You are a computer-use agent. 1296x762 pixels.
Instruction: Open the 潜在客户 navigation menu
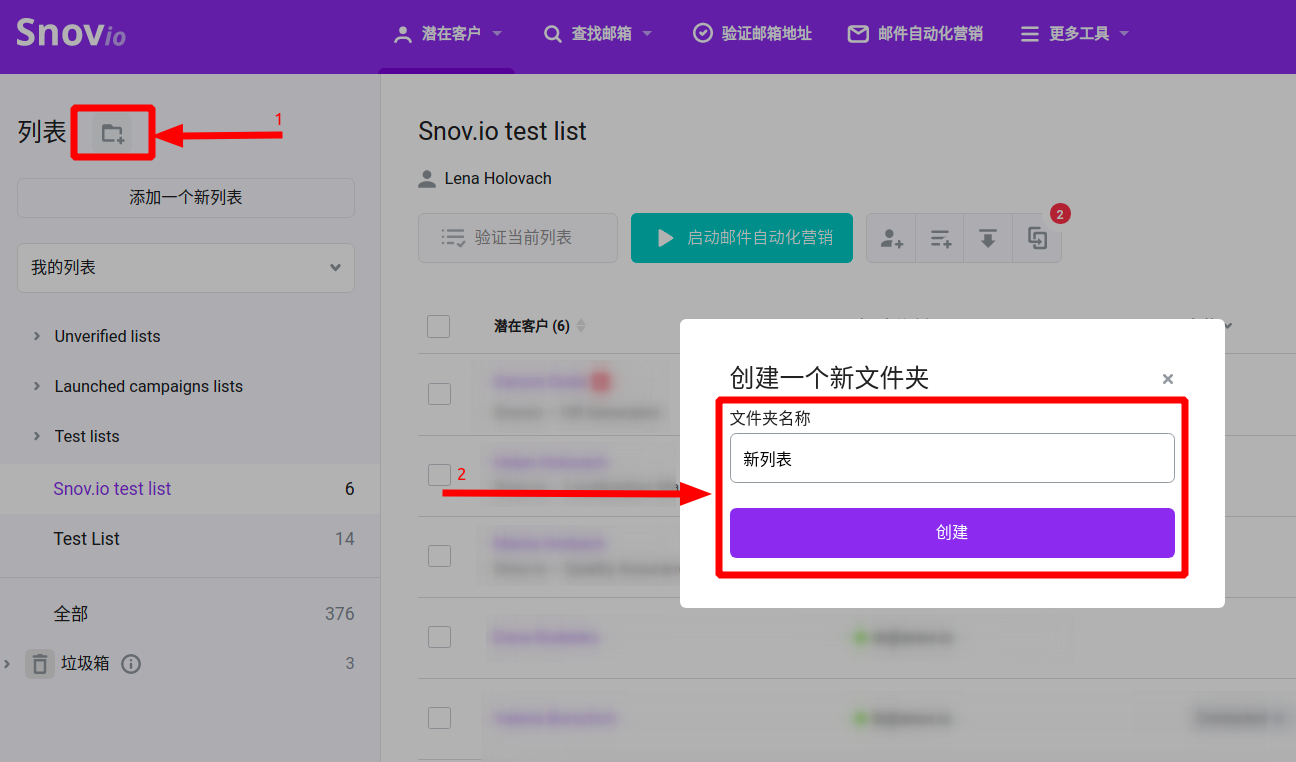[x=448, y=34]
